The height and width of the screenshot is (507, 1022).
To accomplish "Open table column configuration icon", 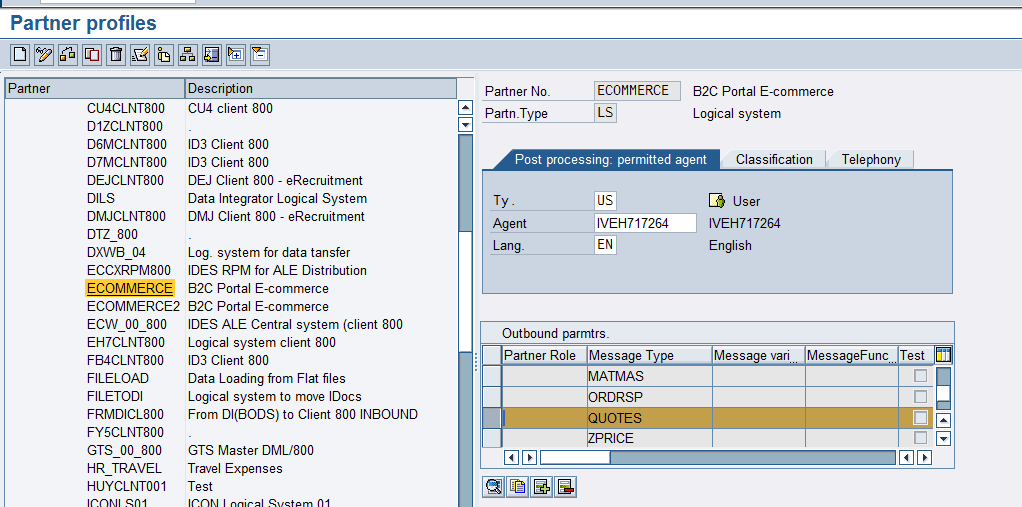I will coord(943,355).
